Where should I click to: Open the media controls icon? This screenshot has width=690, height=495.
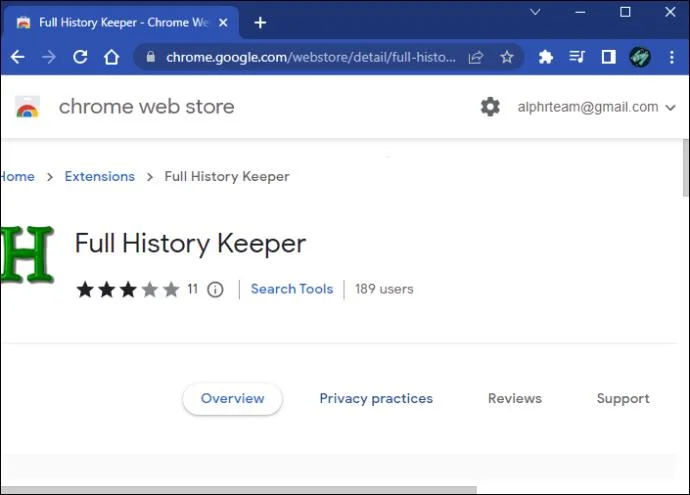click(x=577, y=56)
